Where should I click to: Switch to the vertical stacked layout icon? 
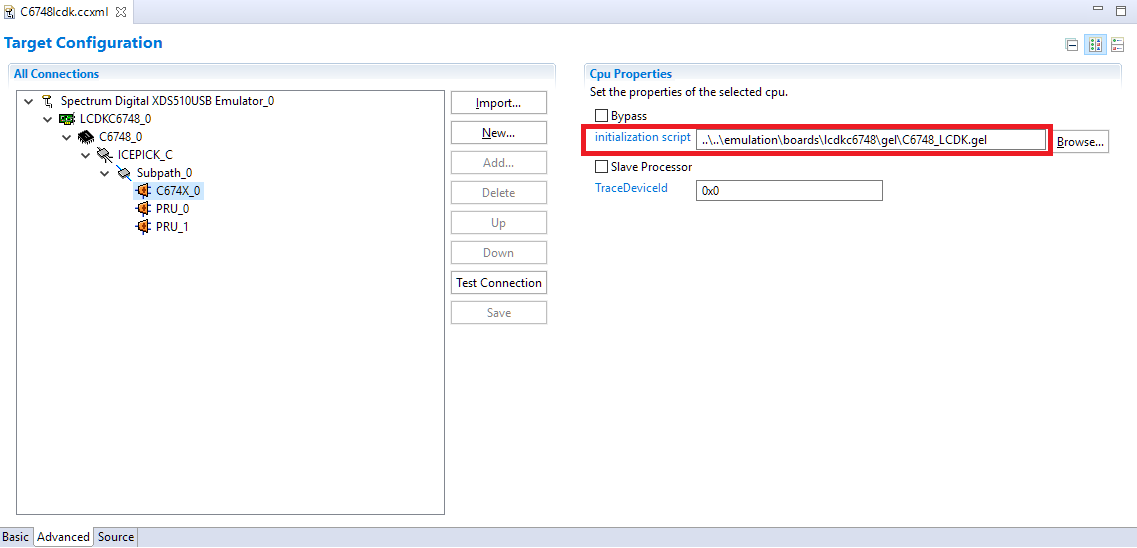coord(1118,45)
